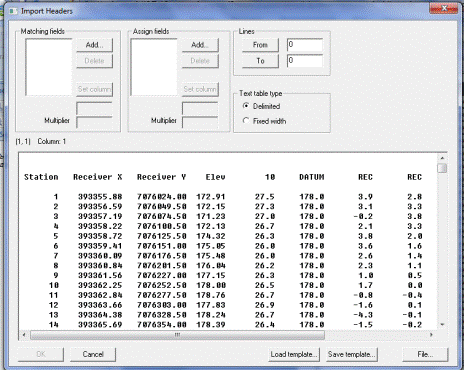The image size is (464, 370).
Task: Focus Matching fields Multiplier input
Action: click(94, 122)
